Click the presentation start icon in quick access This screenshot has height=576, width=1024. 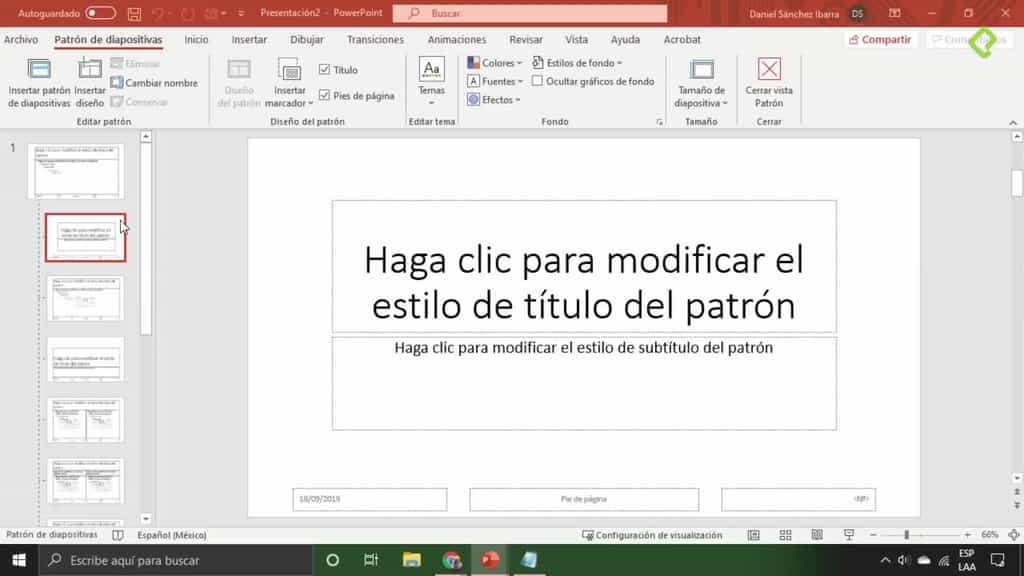(x=211, y=13)
